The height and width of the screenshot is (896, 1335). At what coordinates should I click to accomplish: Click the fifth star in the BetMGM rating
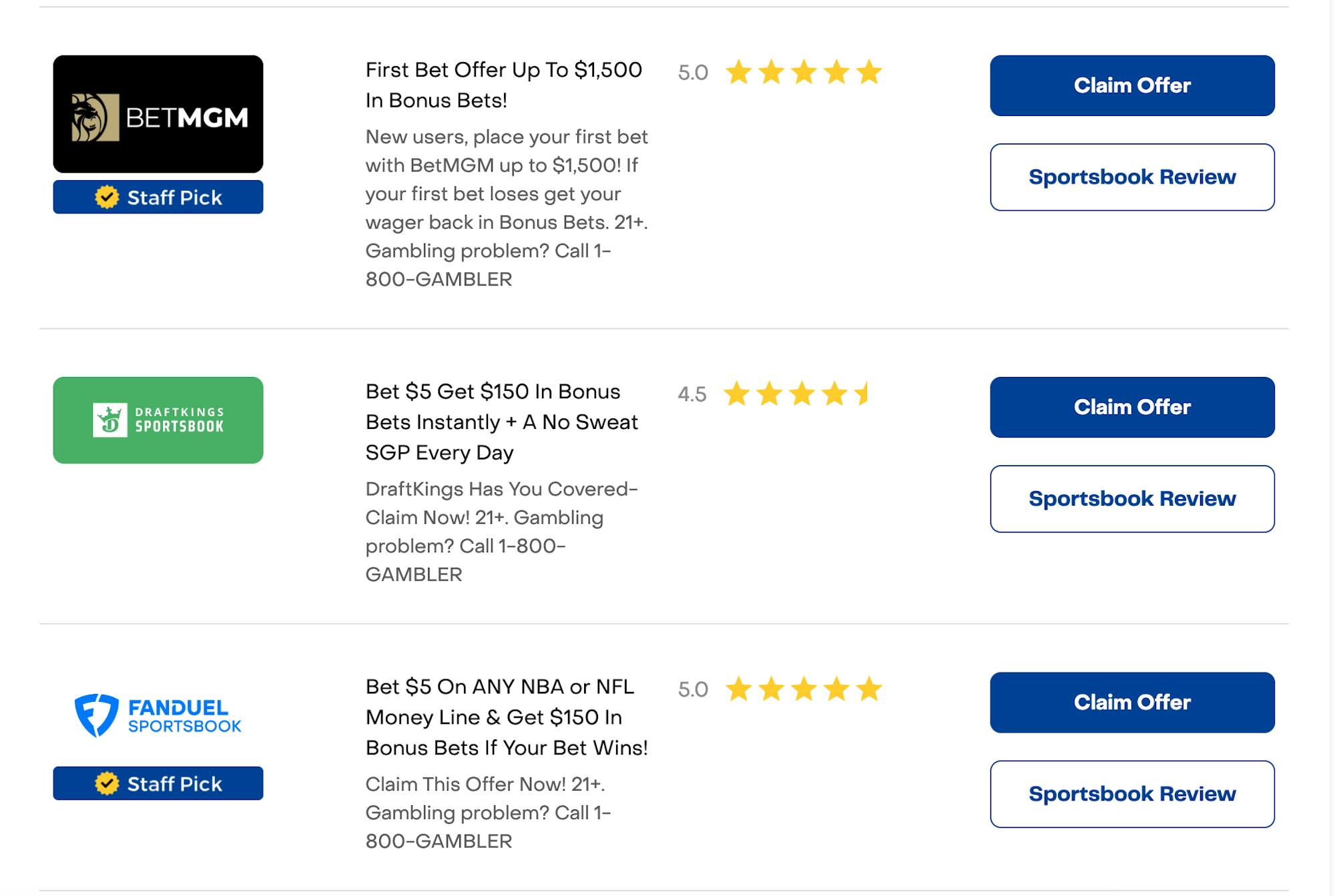(x=868, y=72)
